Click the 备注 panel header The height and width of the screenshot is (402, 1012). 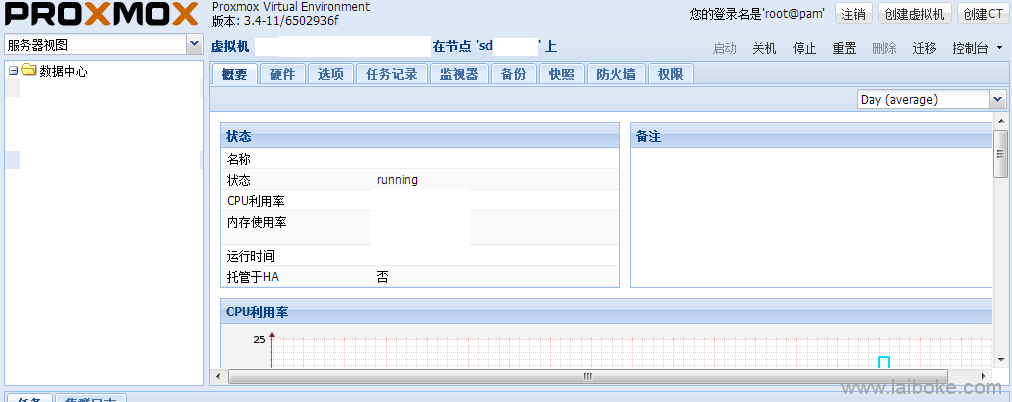tap(811, 137)
